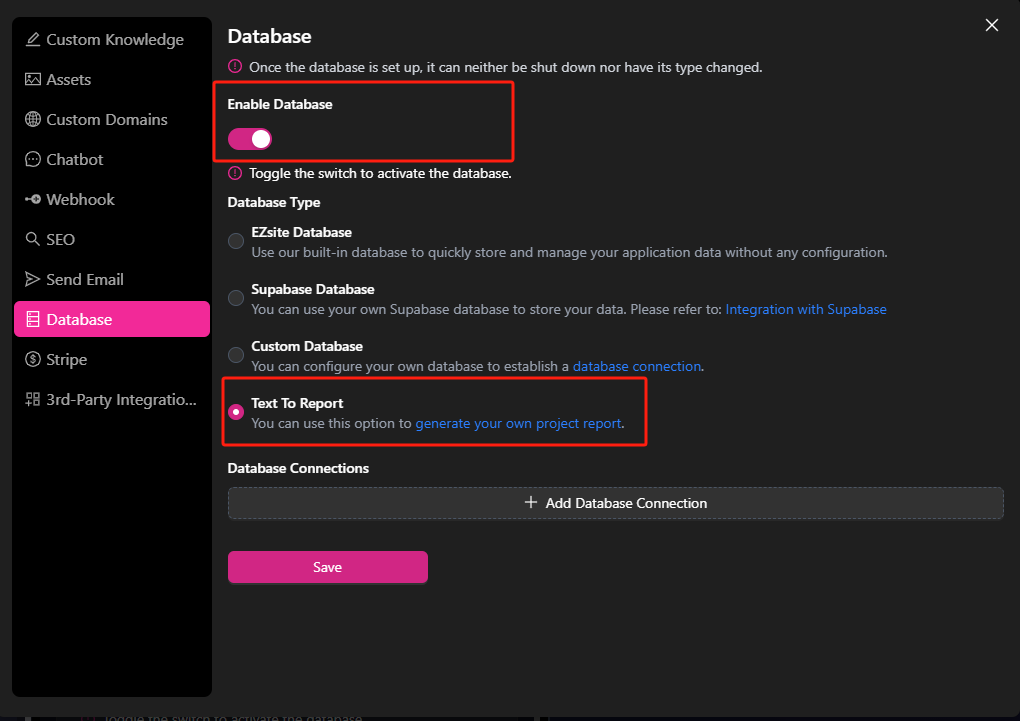1020x721 pixels.
Task: Open 3rd-Party Integrations section
Action: (x=112, y=399)
